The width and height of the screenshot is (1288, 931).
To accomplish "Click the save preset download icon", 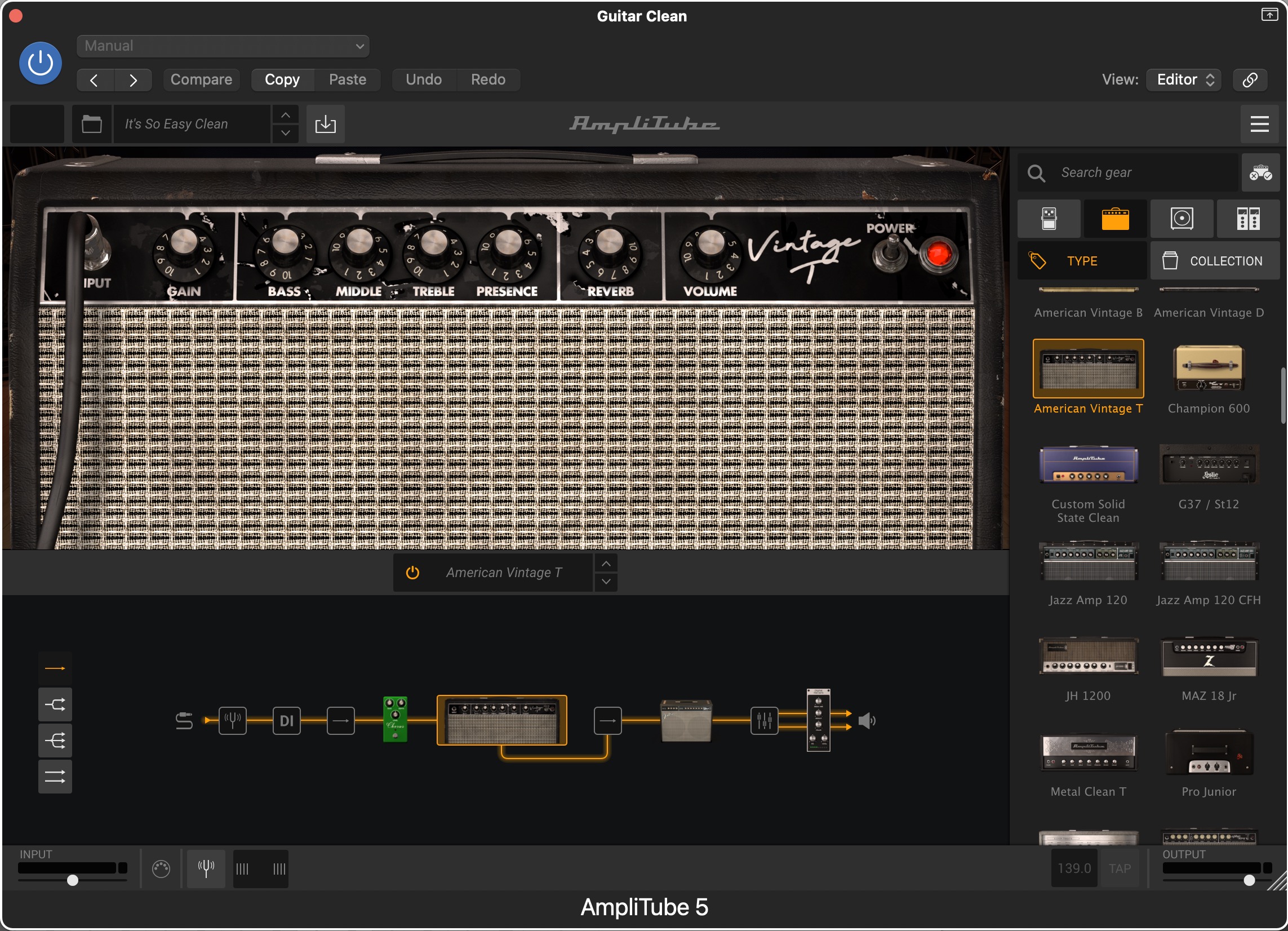I will (326, 124).
